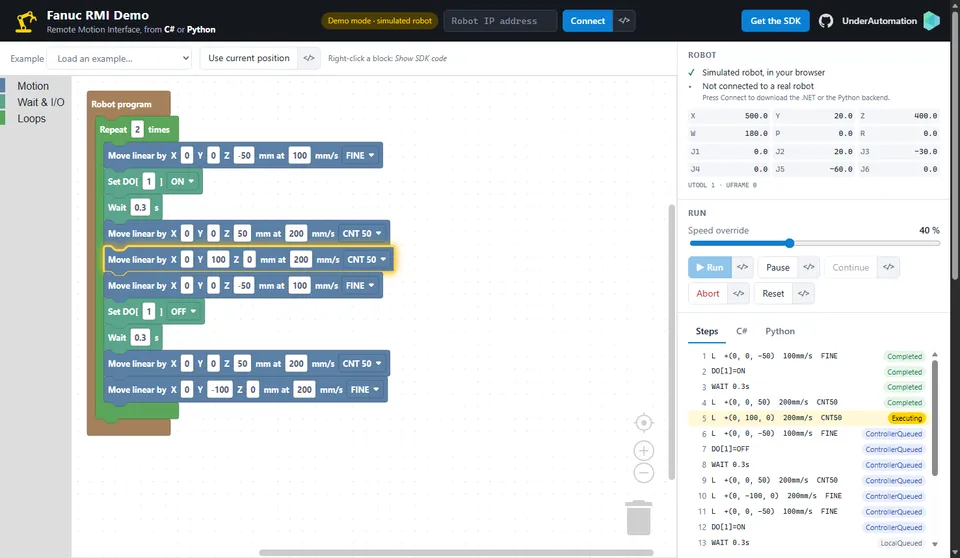Show SDK code for Continue button
The width and height of the screenshot is (960, 558).
click(x=888, y=267)
